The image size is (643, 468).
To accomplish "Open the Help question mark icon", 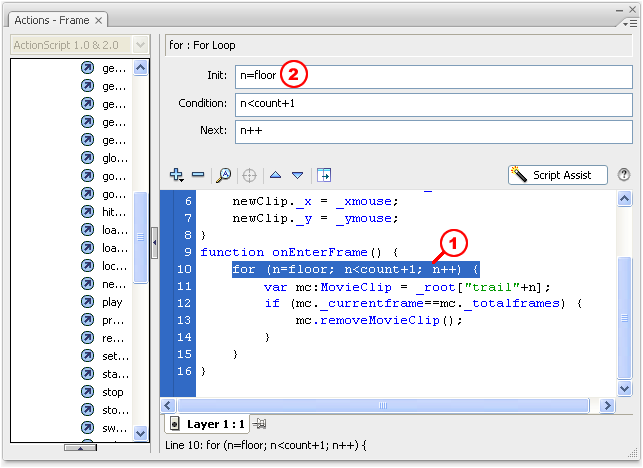I will tap(624, 175).
